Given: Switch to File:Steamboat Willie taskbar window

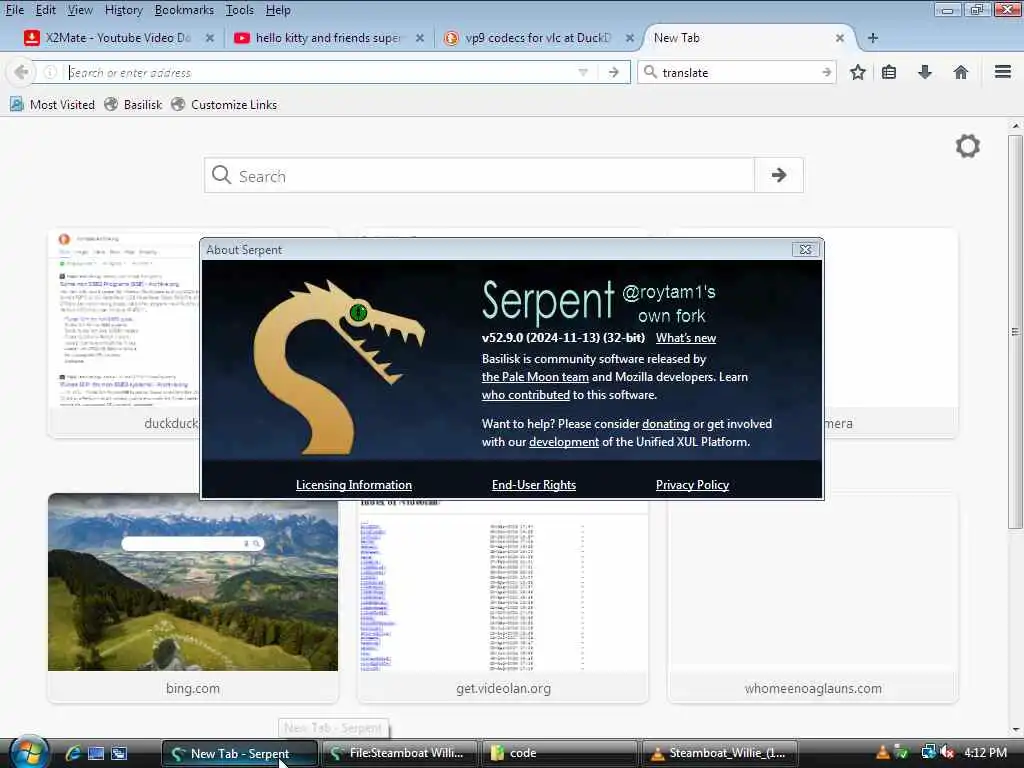Looking at the screenshot, I should pos(398,753).
